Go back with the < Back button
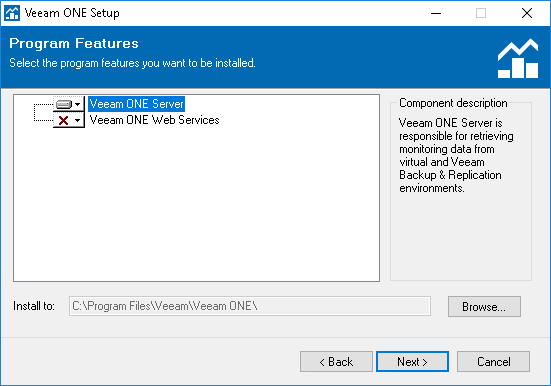This screenshot has width=551, height=386. [x=336, y=361]
